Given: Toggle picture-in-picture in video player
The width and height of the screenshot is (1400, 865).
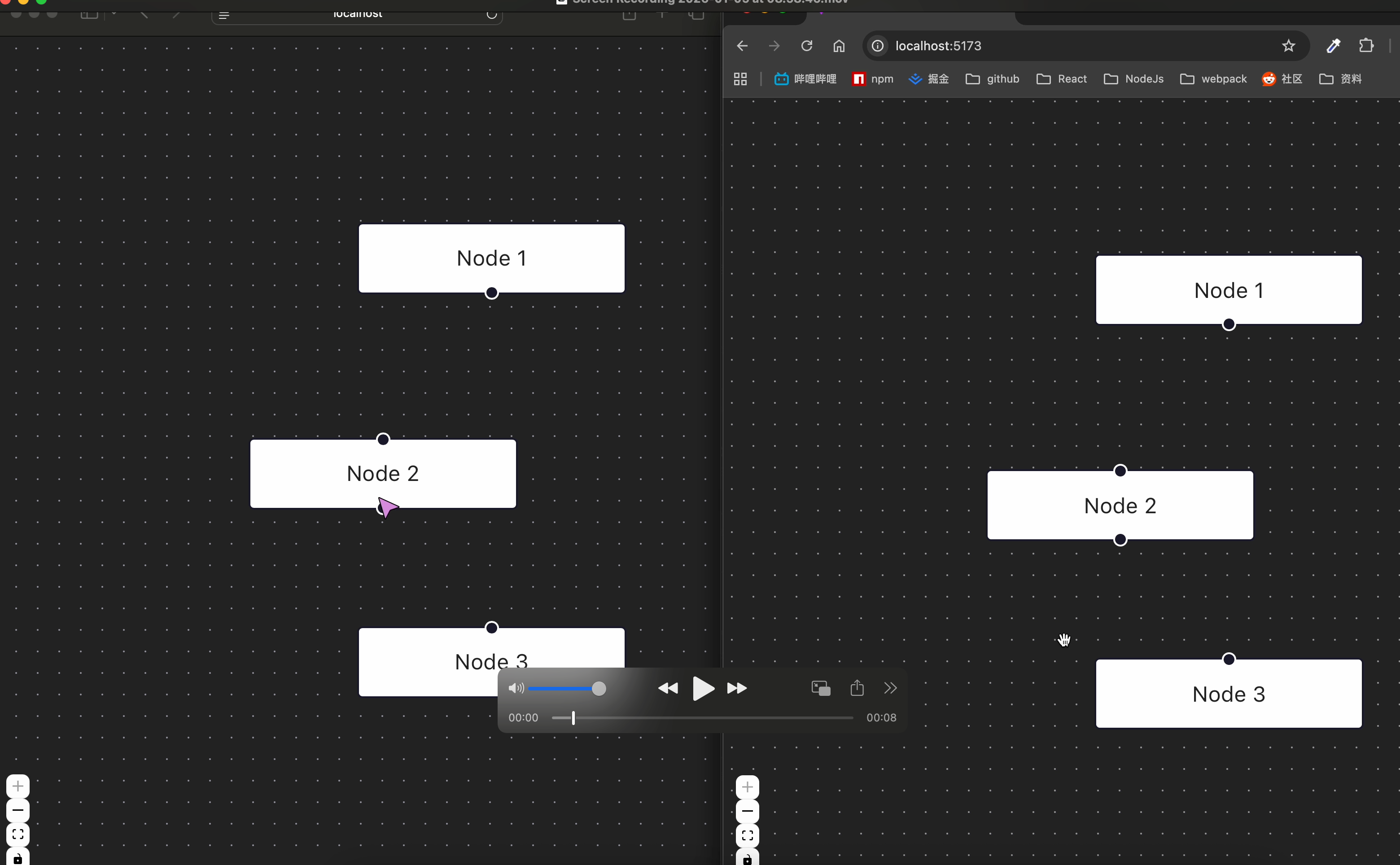Looking at the screenshot, I should (x=820, y=688).
